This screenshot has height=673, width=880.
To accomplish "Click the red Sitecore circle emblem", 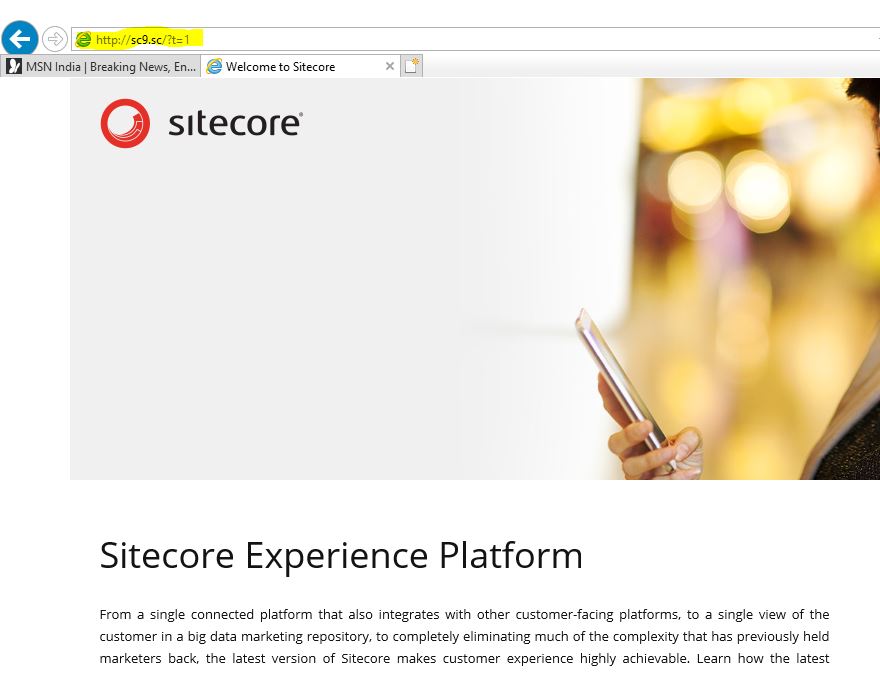I will click(x=125, y=123).
